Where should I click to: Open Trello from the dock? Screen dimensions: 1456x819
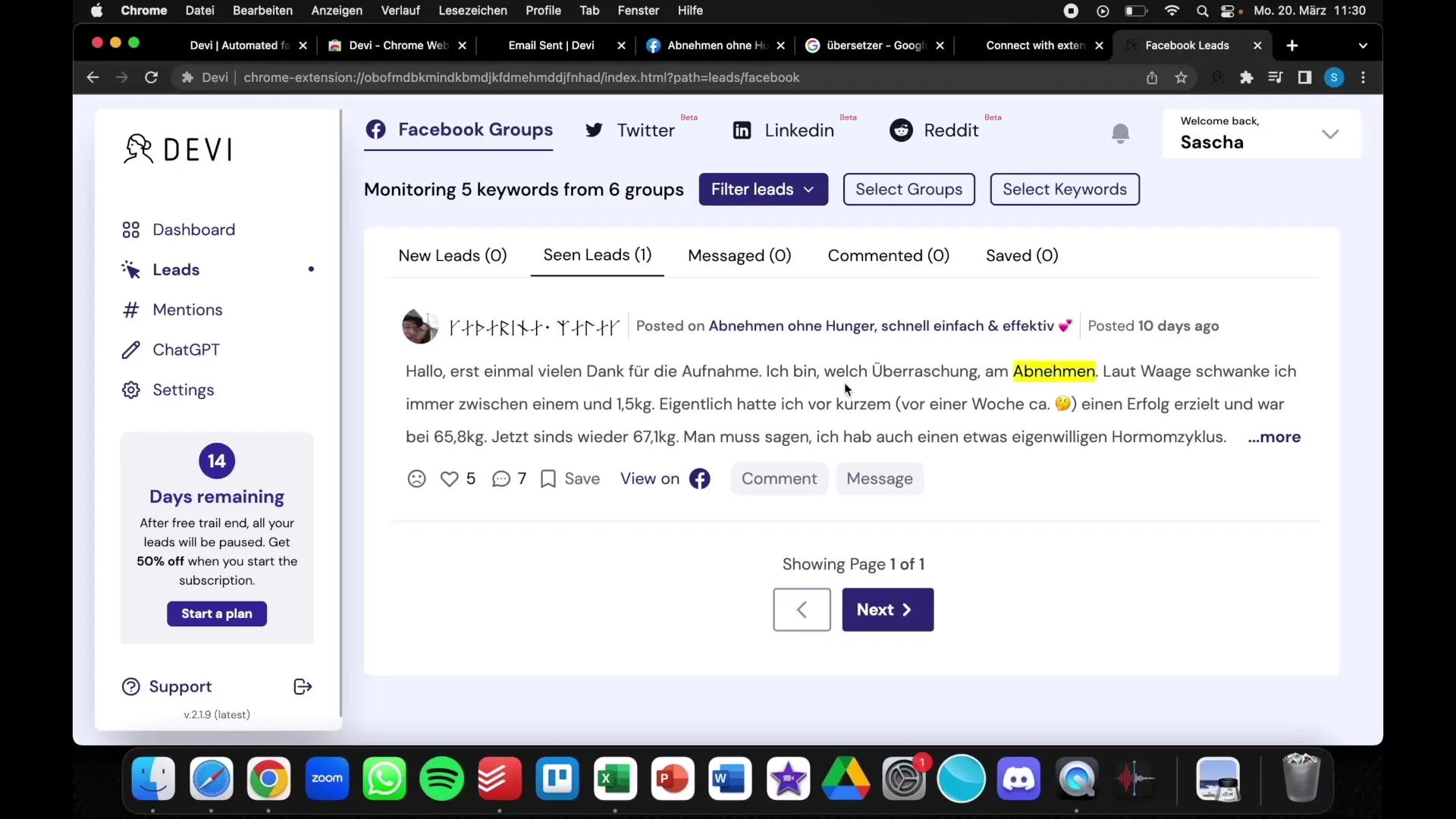(x=557, y=779)
